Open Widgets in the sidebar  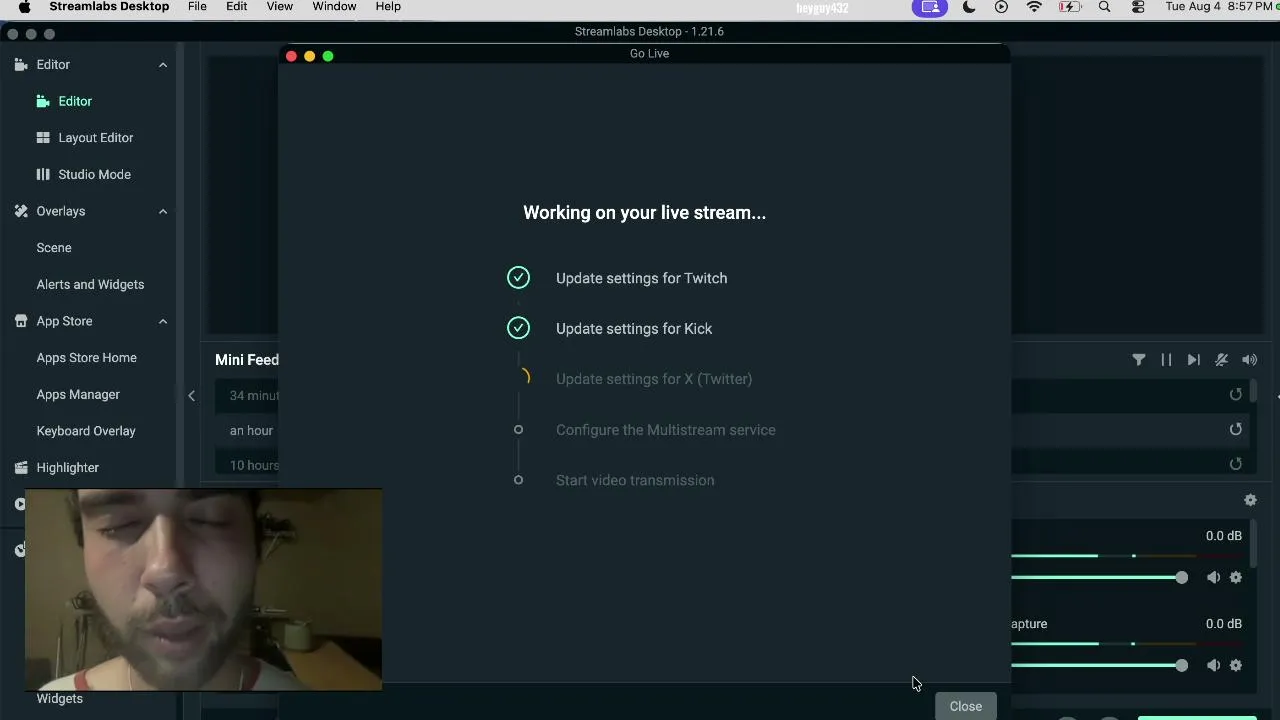click(60, 699)
